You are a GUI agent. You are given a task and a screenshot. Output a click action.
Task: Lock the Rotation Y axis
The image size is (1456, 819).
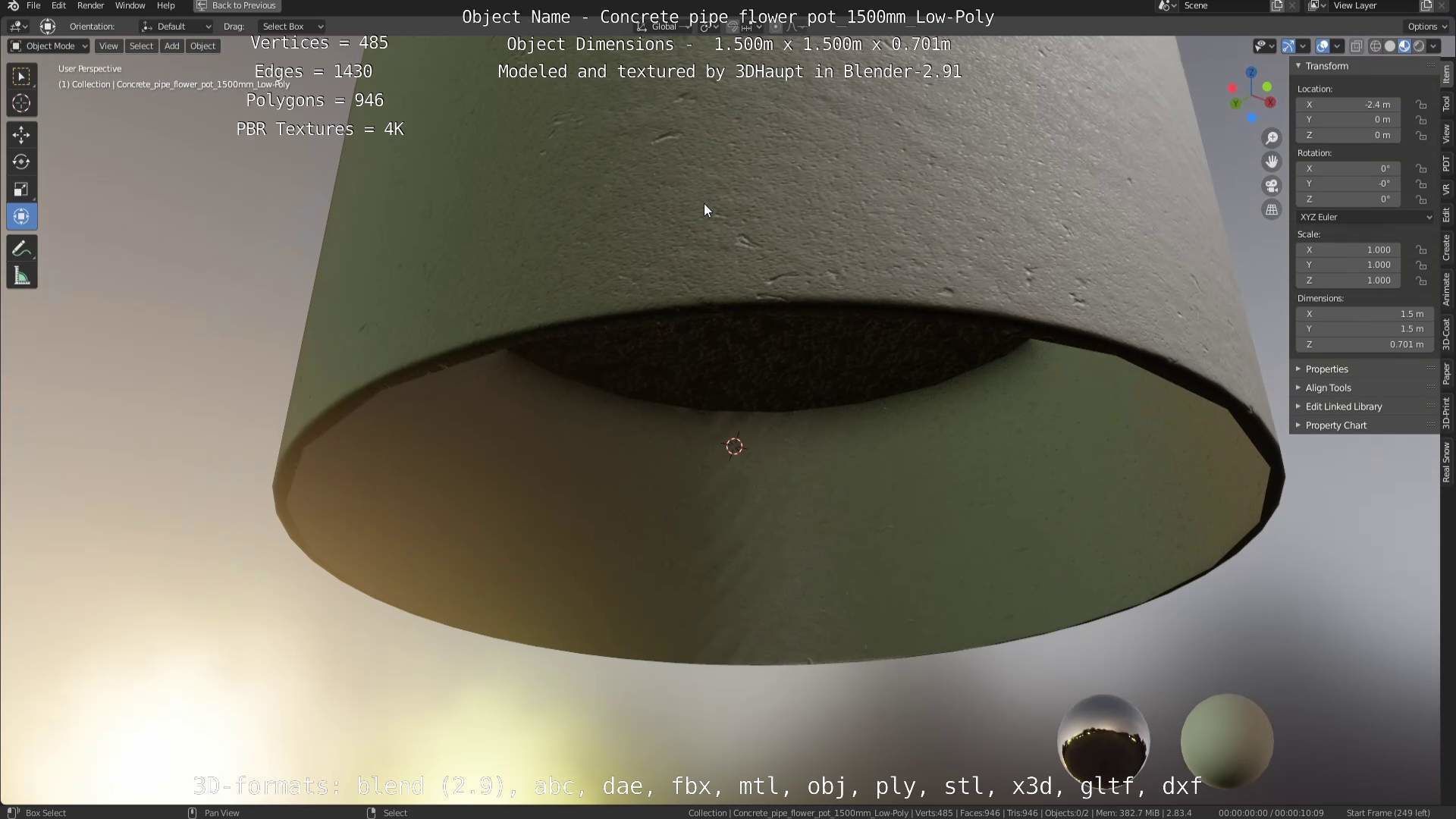pyautogui.click(x=1422, y=184)
